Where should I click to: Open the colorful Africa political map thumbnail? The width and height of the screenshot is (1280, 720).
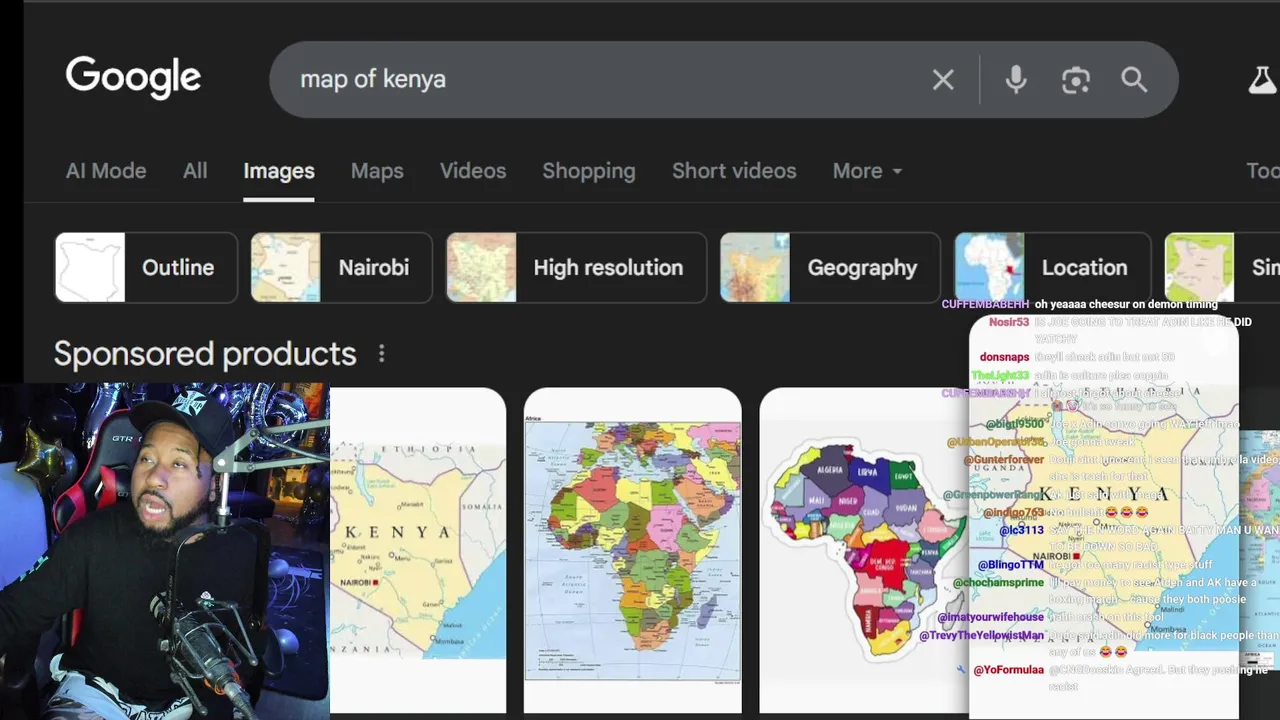[x=633, y=550]
